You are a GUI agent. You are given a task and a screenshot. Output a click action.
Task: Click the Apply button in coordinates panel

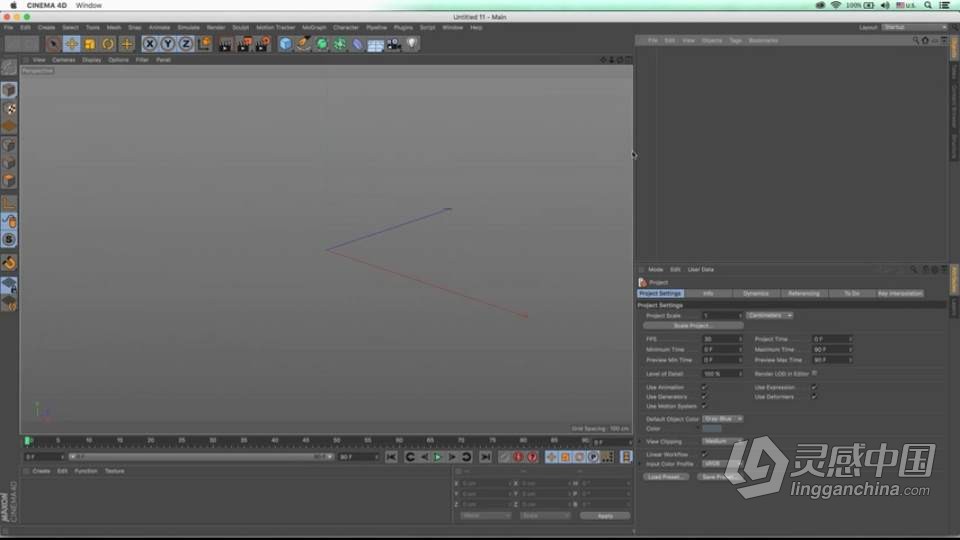point(605,516)
